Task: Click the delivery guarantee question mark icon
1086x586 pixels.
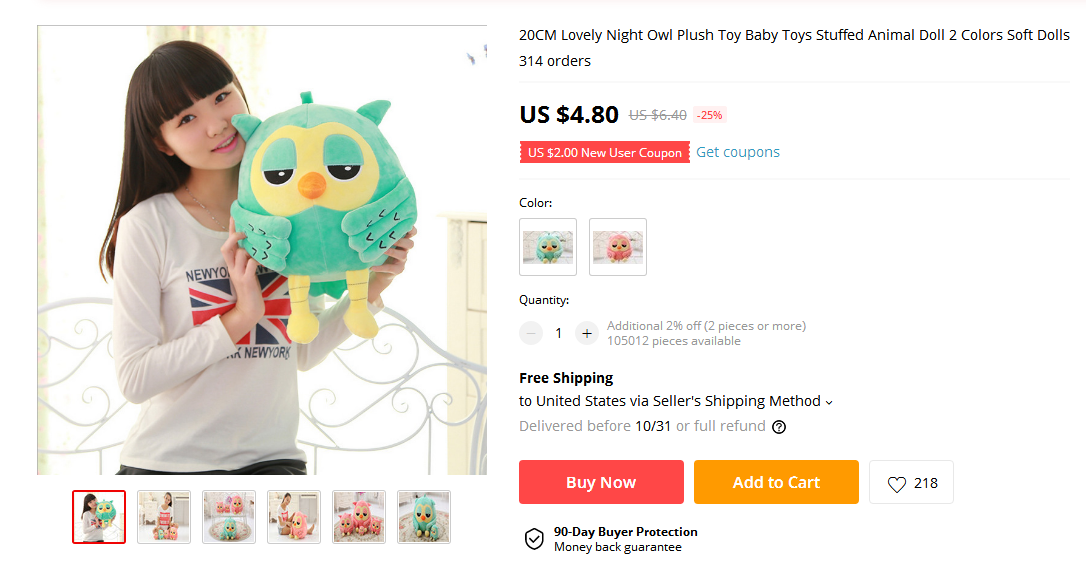Action: [779, 427]
